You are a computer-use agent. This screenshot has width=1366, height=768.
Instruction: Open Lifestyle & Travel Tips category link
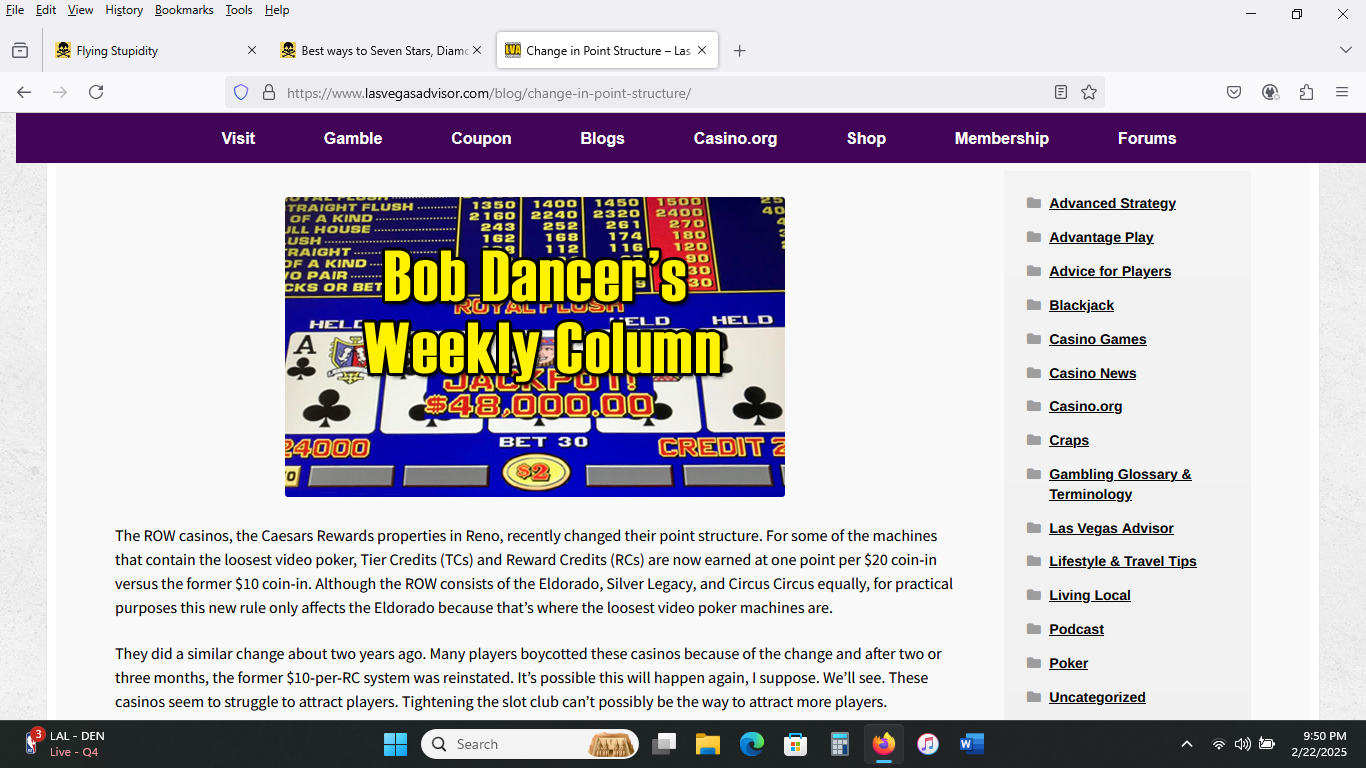pos(1123,561)
